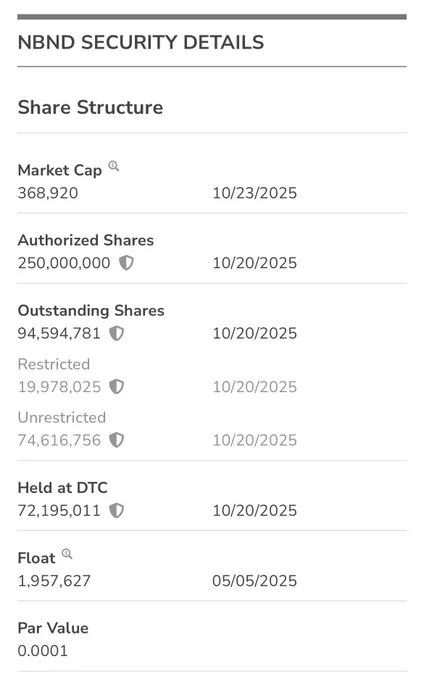Click the Market Cap date 10/23/2025

254,193
